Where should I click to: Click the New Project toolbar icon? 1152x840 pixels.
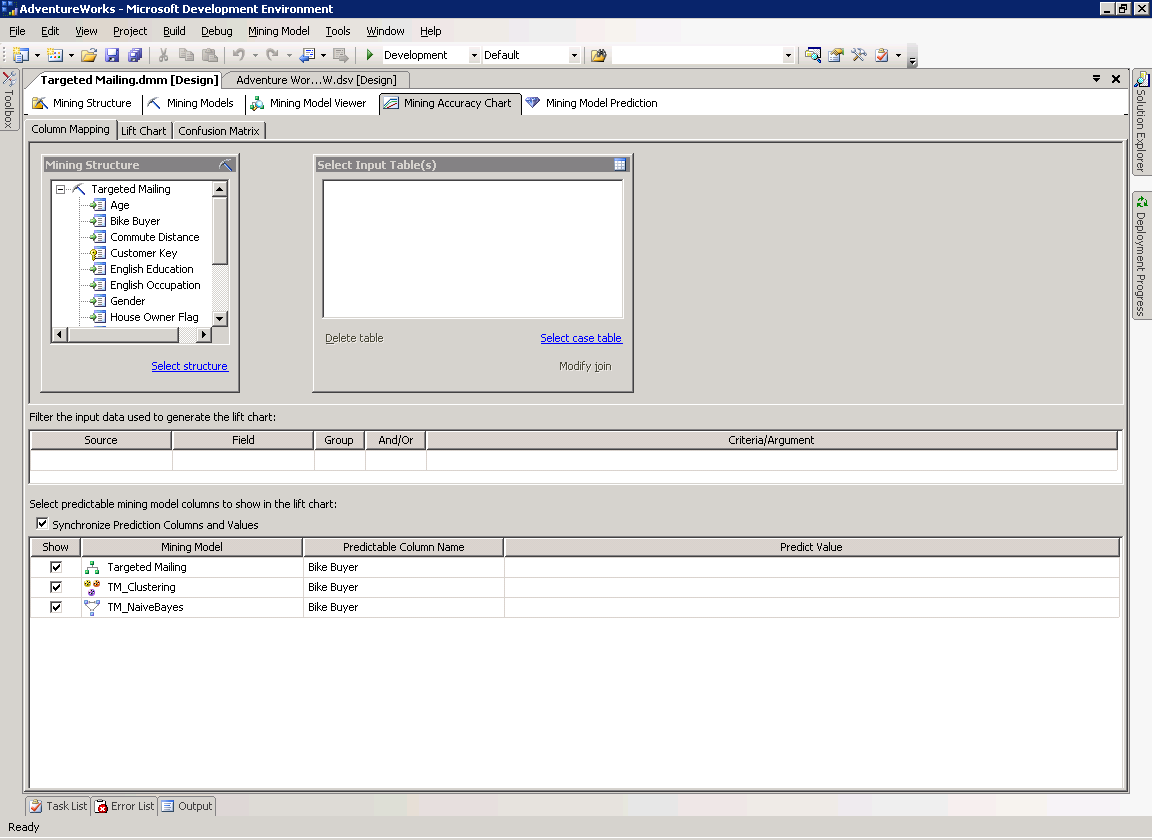pyautogui.click(x=21, y=55)
